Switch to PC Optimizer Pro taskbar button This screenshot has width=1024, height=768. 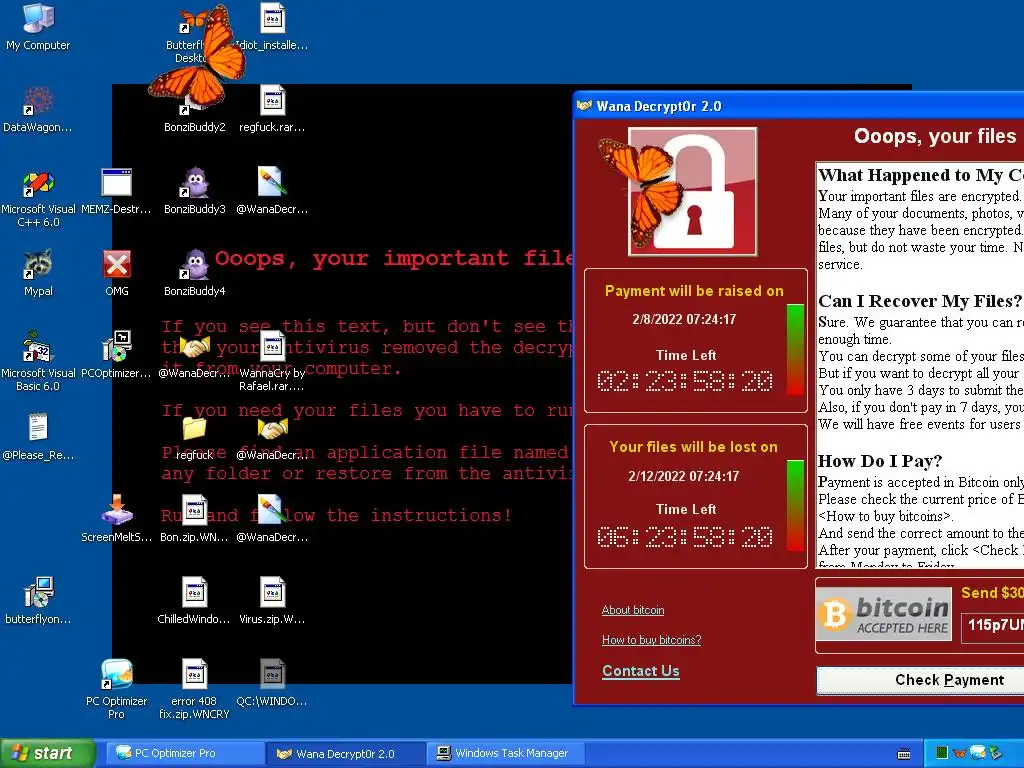point(186,754)
